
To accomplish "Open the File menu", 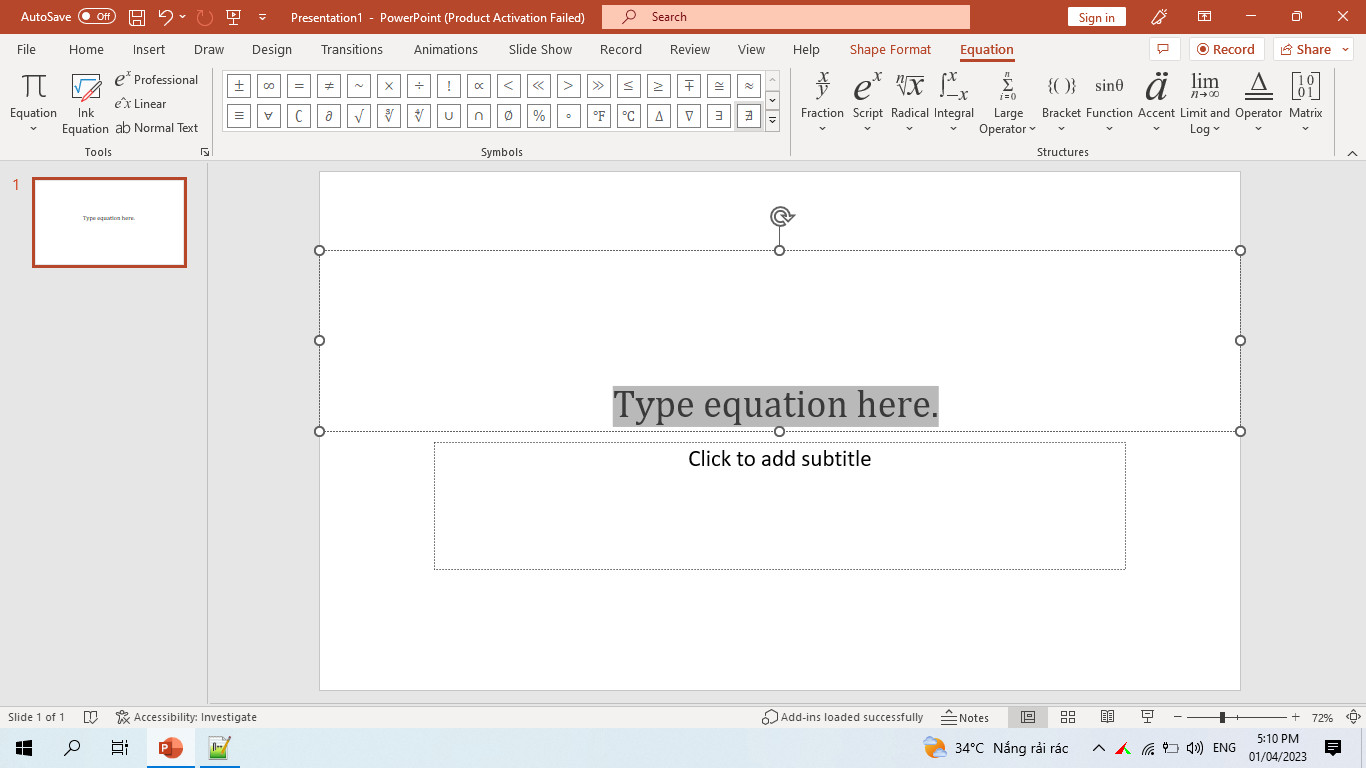I will pyautogui.click(x=26, y=49).
